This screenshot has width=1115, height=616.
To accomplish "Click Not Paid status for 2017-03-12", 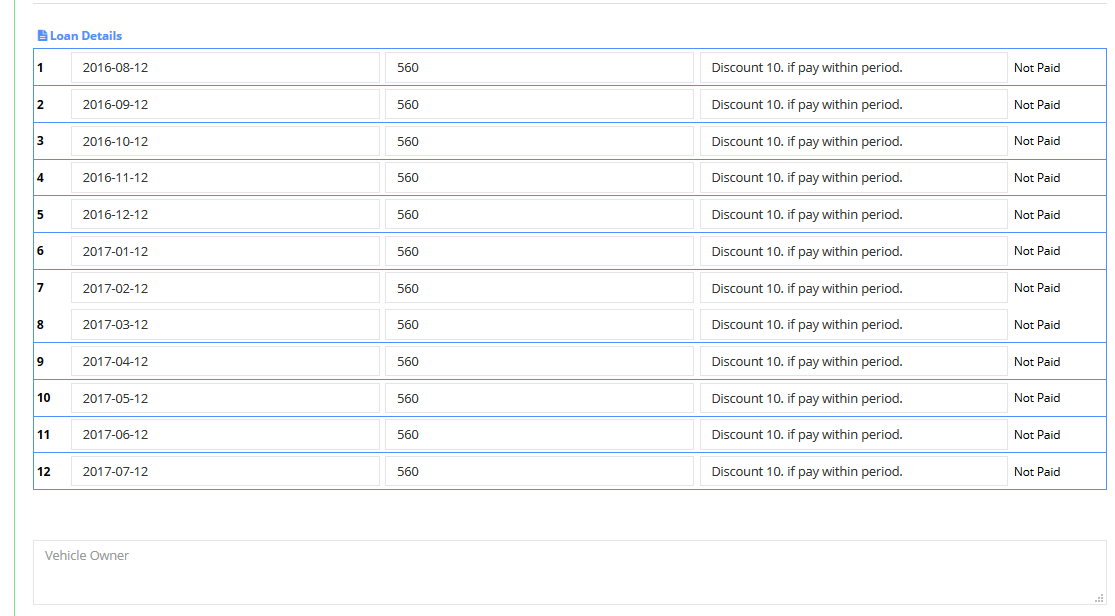I will (1037, 324).
